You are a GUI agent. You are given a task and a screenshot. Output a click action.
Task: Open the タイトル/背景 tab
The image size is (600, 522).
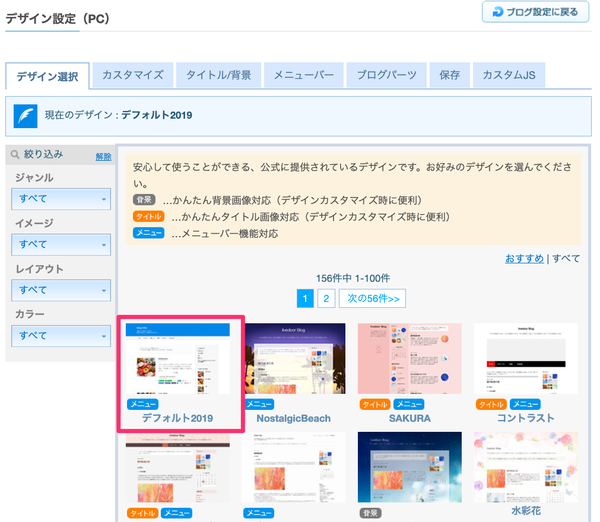point(218,75)
